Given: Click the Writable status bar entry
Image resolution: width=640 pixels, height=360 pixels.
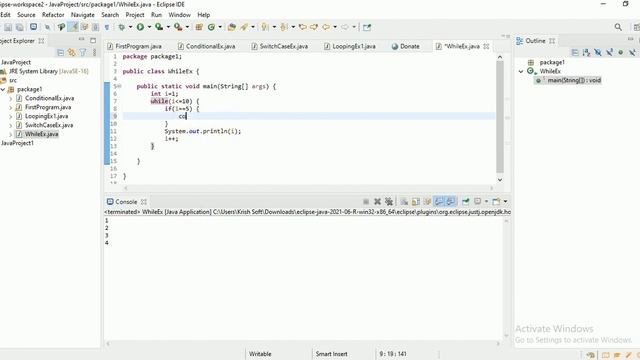Looking at the screenshot, I should 260,354.
